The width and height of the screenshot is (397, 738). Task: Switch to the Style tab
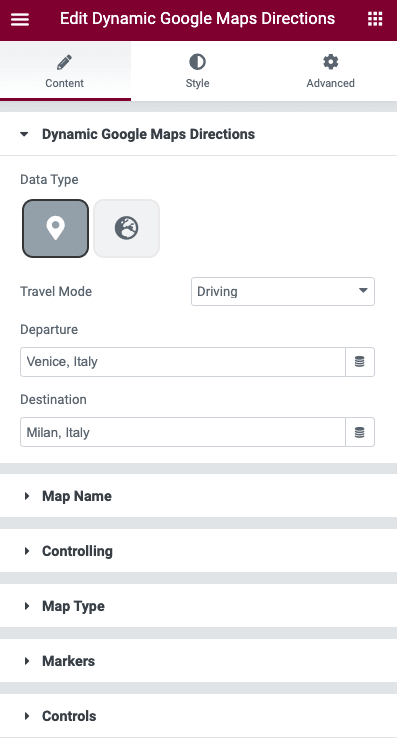coord(197,71)
